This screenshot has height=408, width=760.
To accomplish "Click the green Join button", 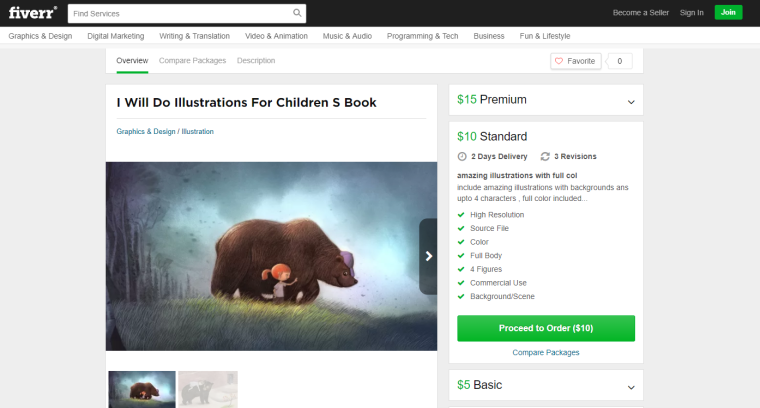I will tap(729, 13).
